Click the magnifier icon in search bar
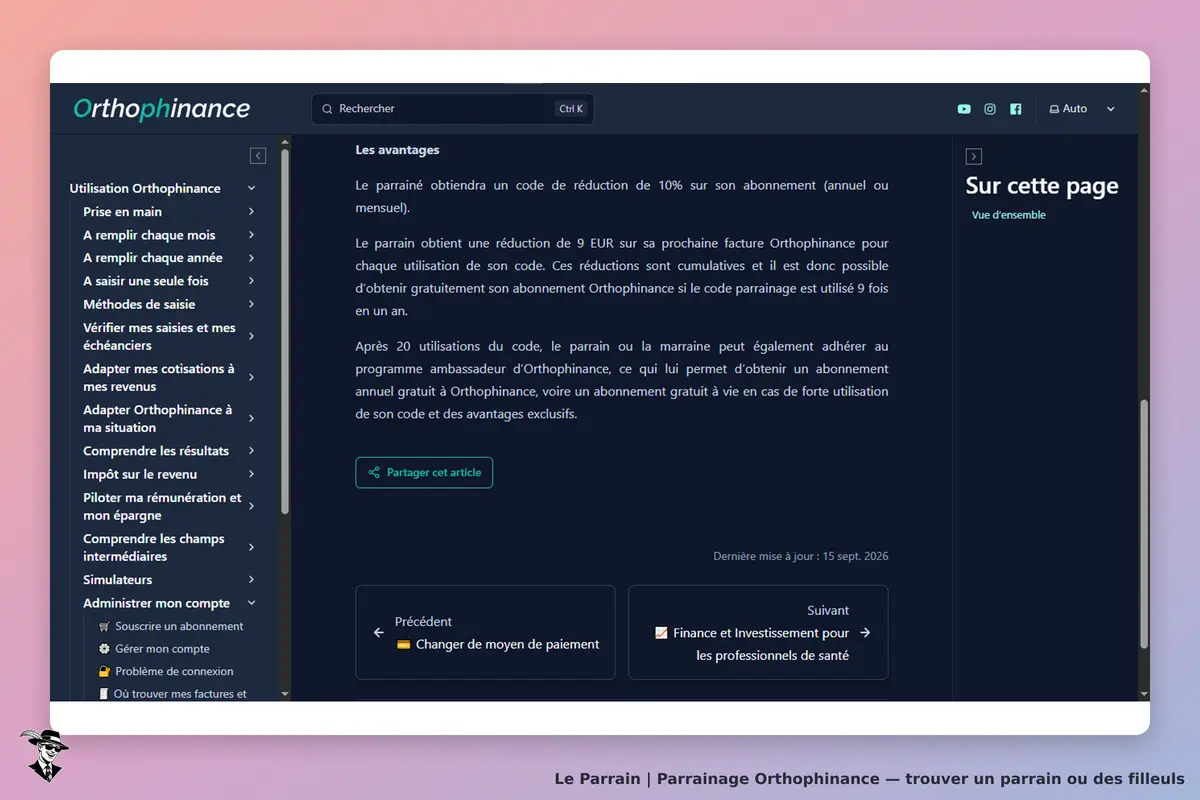Screen dimensions: 1200x800 tap(327, 109)
